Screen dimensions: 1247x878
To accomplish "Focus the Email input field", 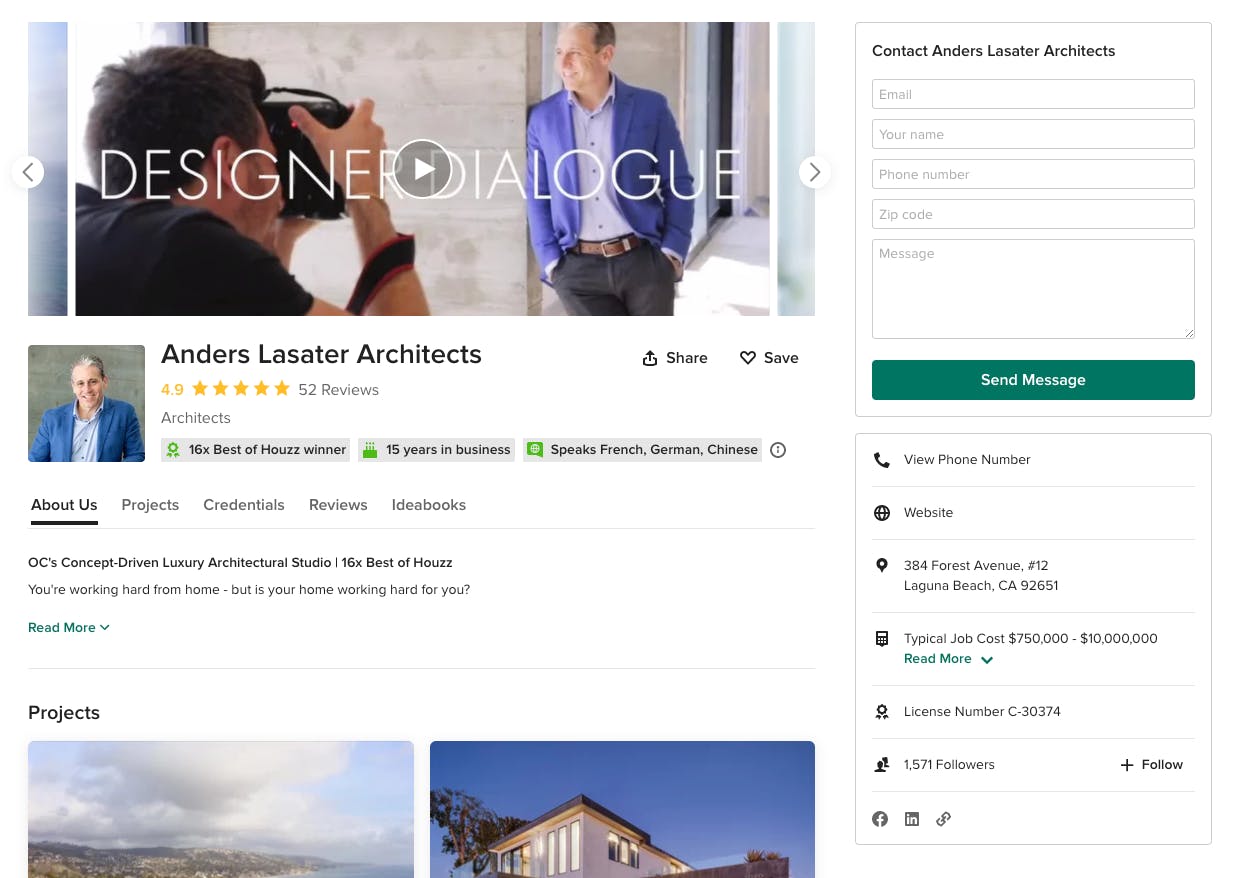I will coord(1033,94).
